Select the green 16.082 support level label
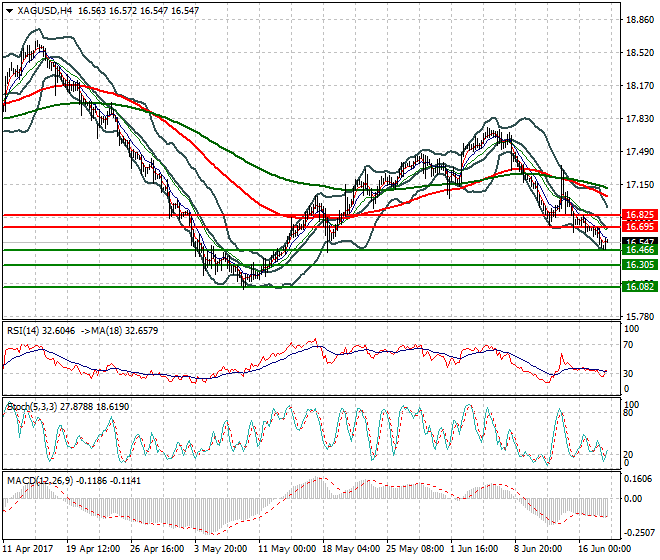This screenshot has height=560, width=660. pyautogui.click(x=640, y=287)
